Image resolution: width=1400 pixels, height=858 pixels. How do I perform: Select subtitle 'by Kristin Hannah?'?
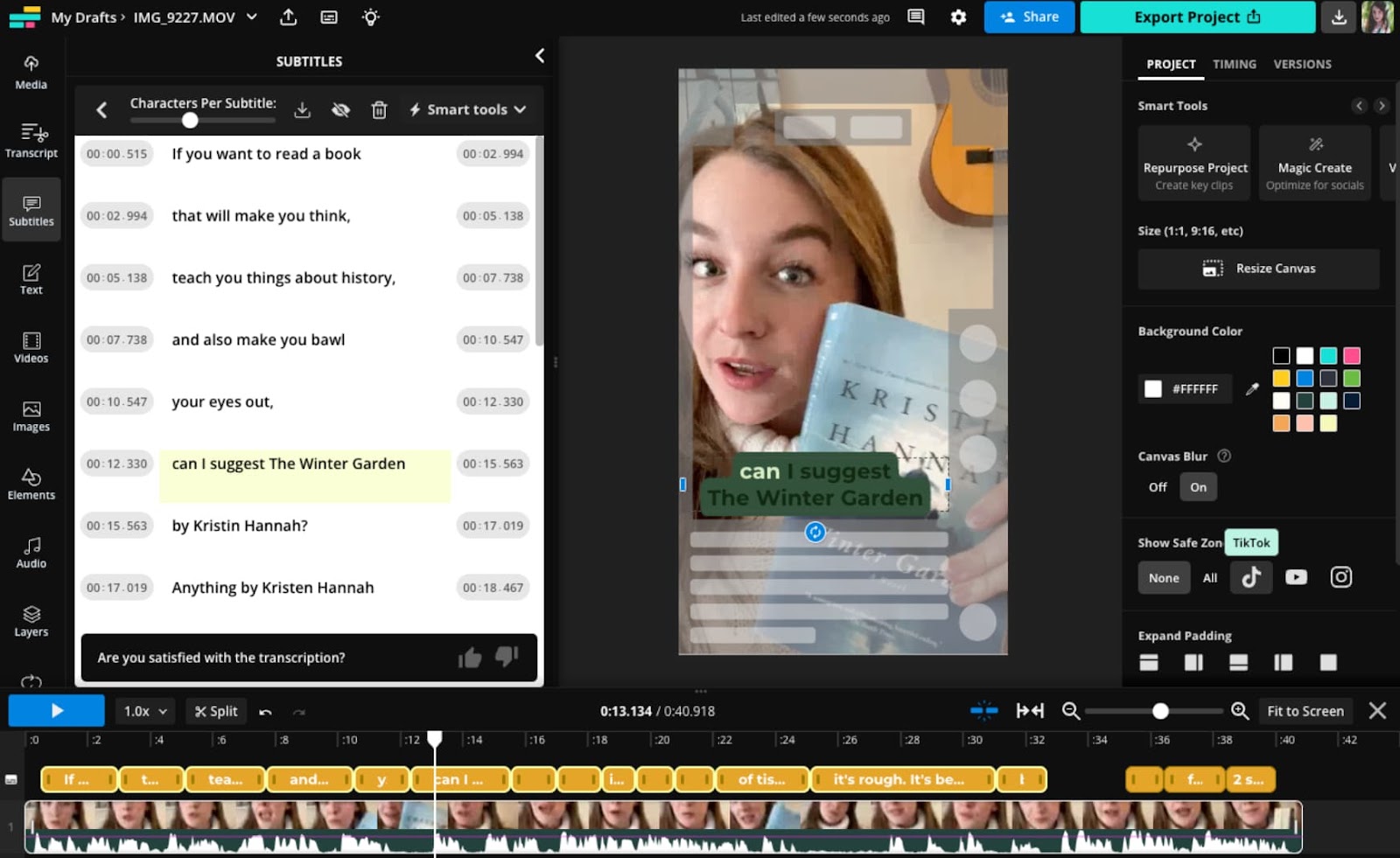coord(240,526)
